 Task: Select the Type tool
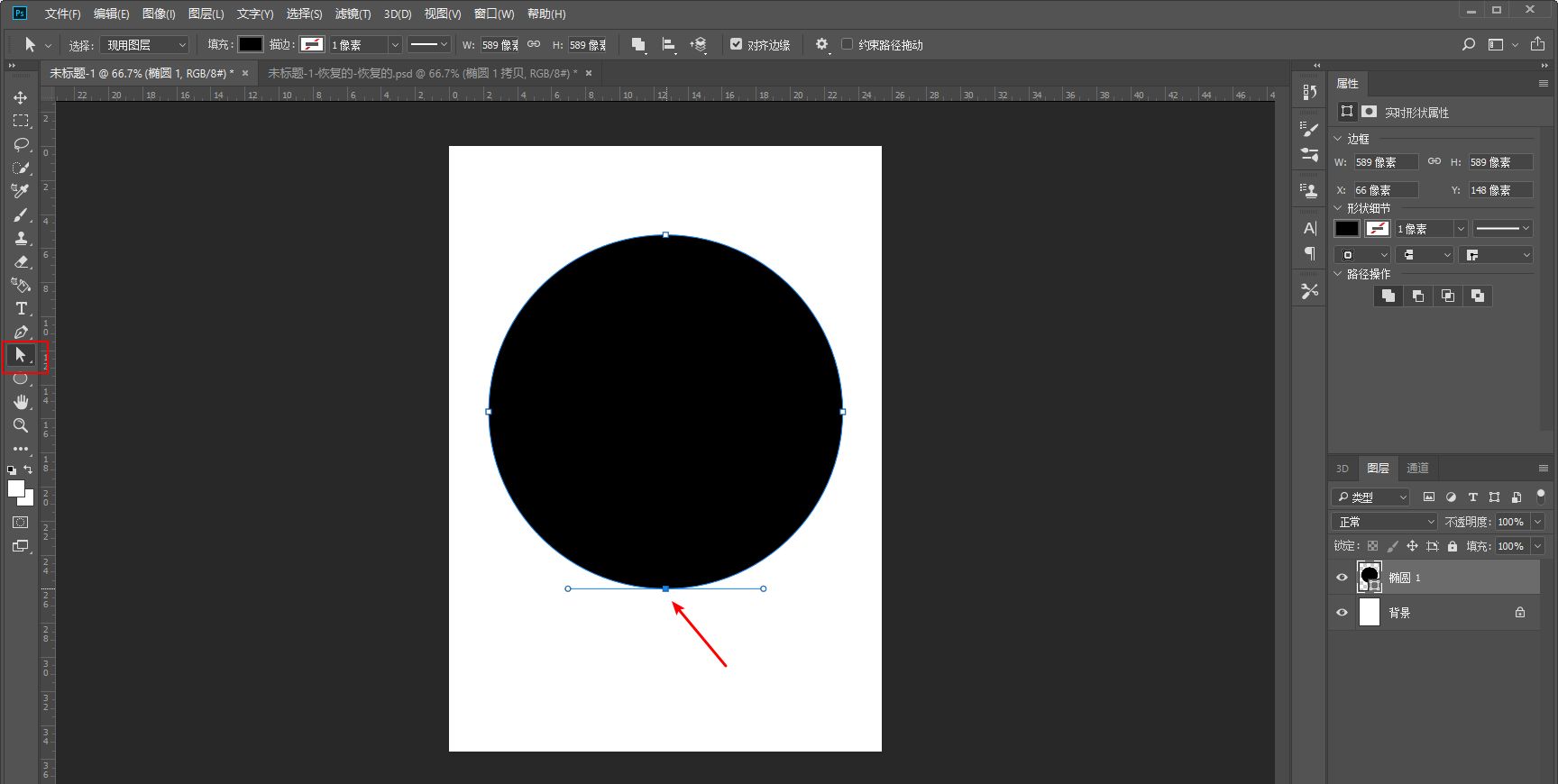[x=21, y=308]
